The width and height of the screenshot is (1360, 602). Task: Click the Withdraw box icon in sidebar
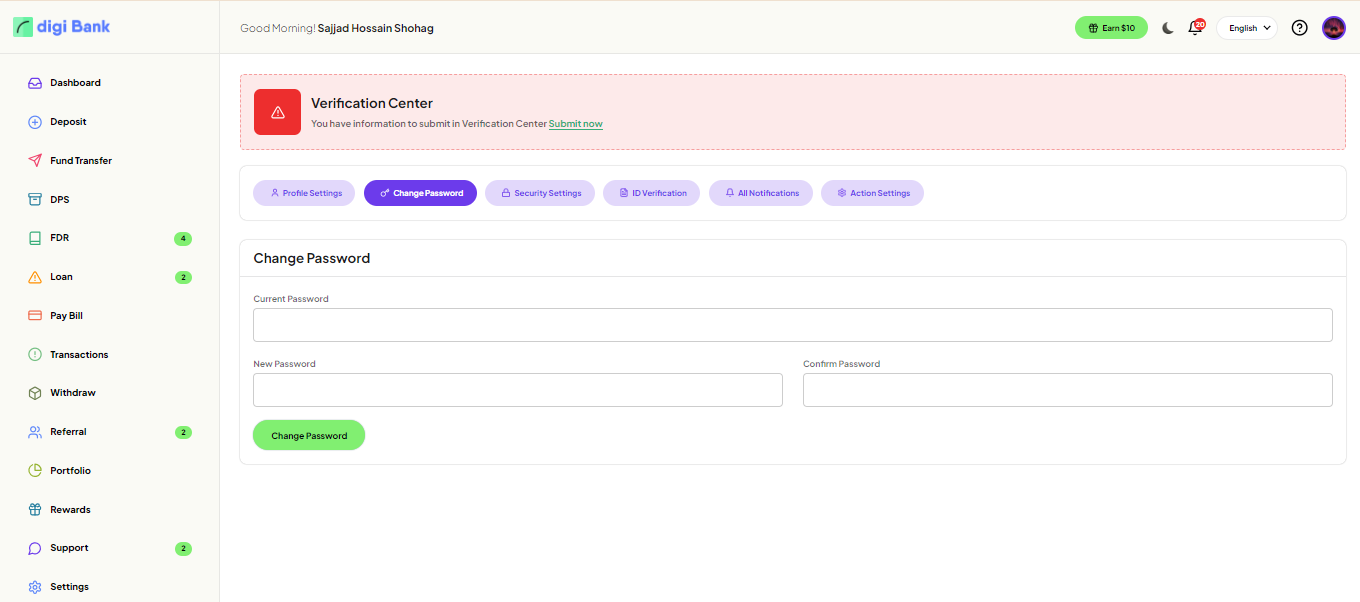coord(35,393)
